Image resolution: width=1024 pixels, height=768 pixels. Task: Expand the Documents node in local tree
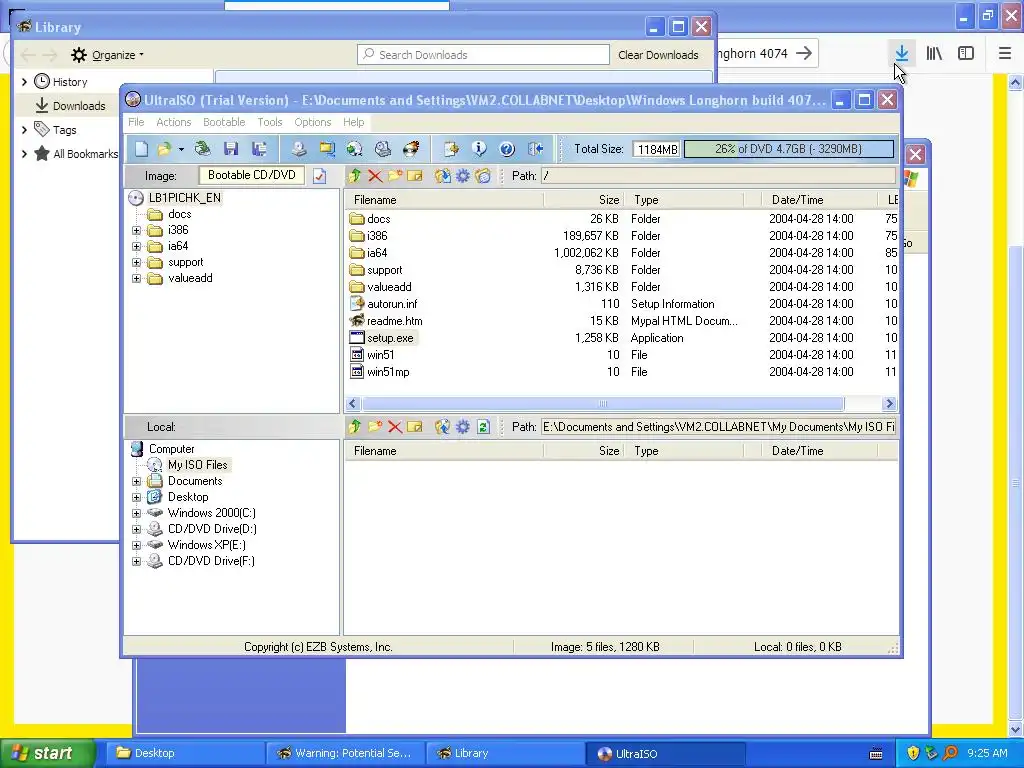click(x=136, y=481)
